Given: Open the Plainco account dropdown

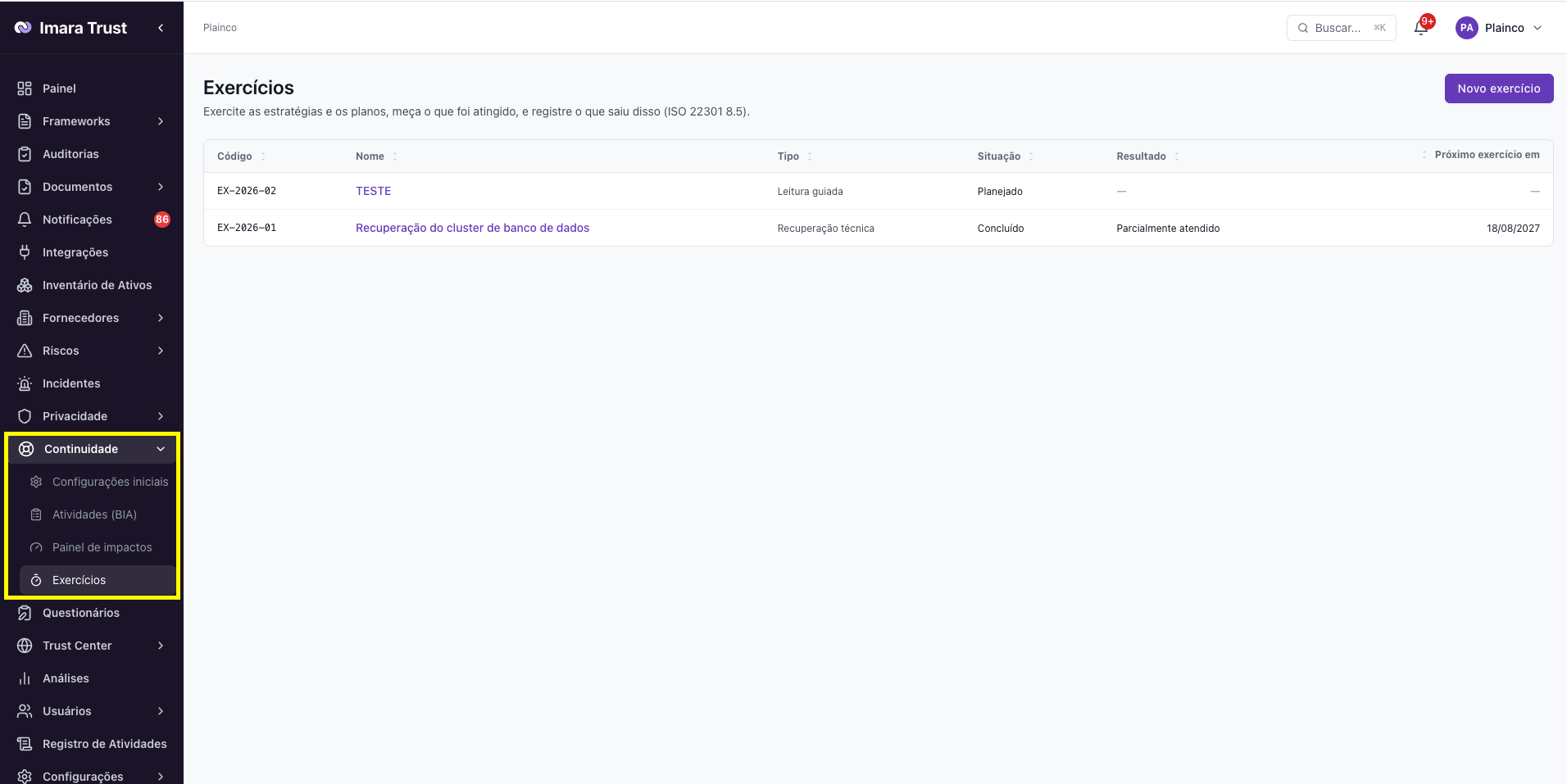Looking at the screenshot, I should pos(1500,28).
